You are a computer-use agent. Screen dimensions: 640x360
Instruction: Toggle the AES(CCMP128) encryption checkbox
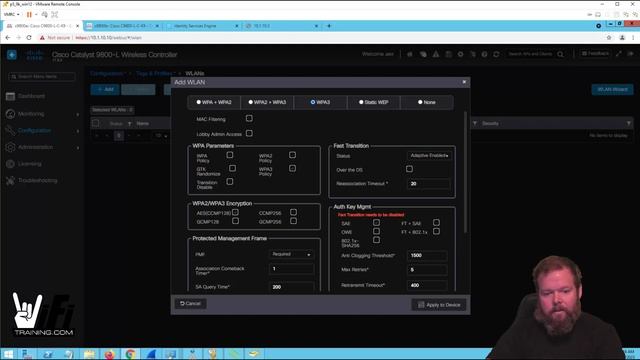[x=235, y=212]
